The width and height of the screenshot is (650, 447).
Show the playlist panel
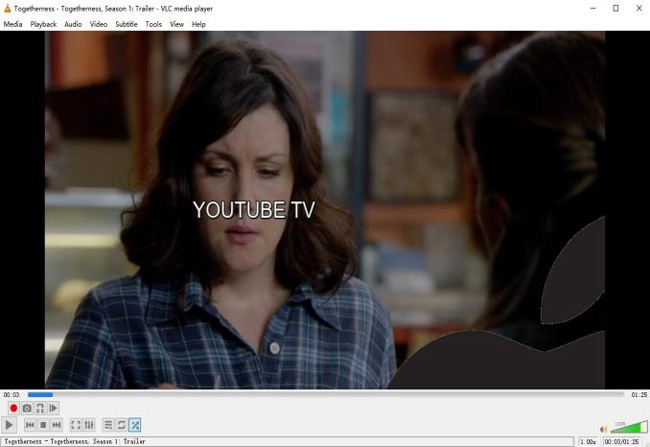(x=108, y=425)
